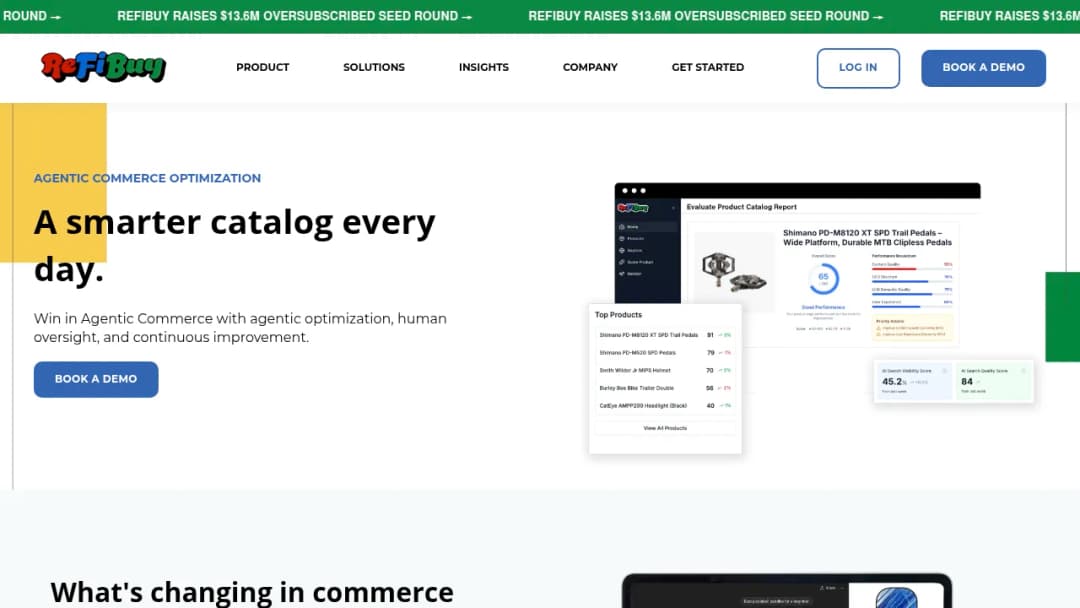Image resolution: width=1080 pixels, height=608 pixels.
Task: Click the 'Agentic Commerce Optimization' eyebrow text
Action: tap(147, 178)
